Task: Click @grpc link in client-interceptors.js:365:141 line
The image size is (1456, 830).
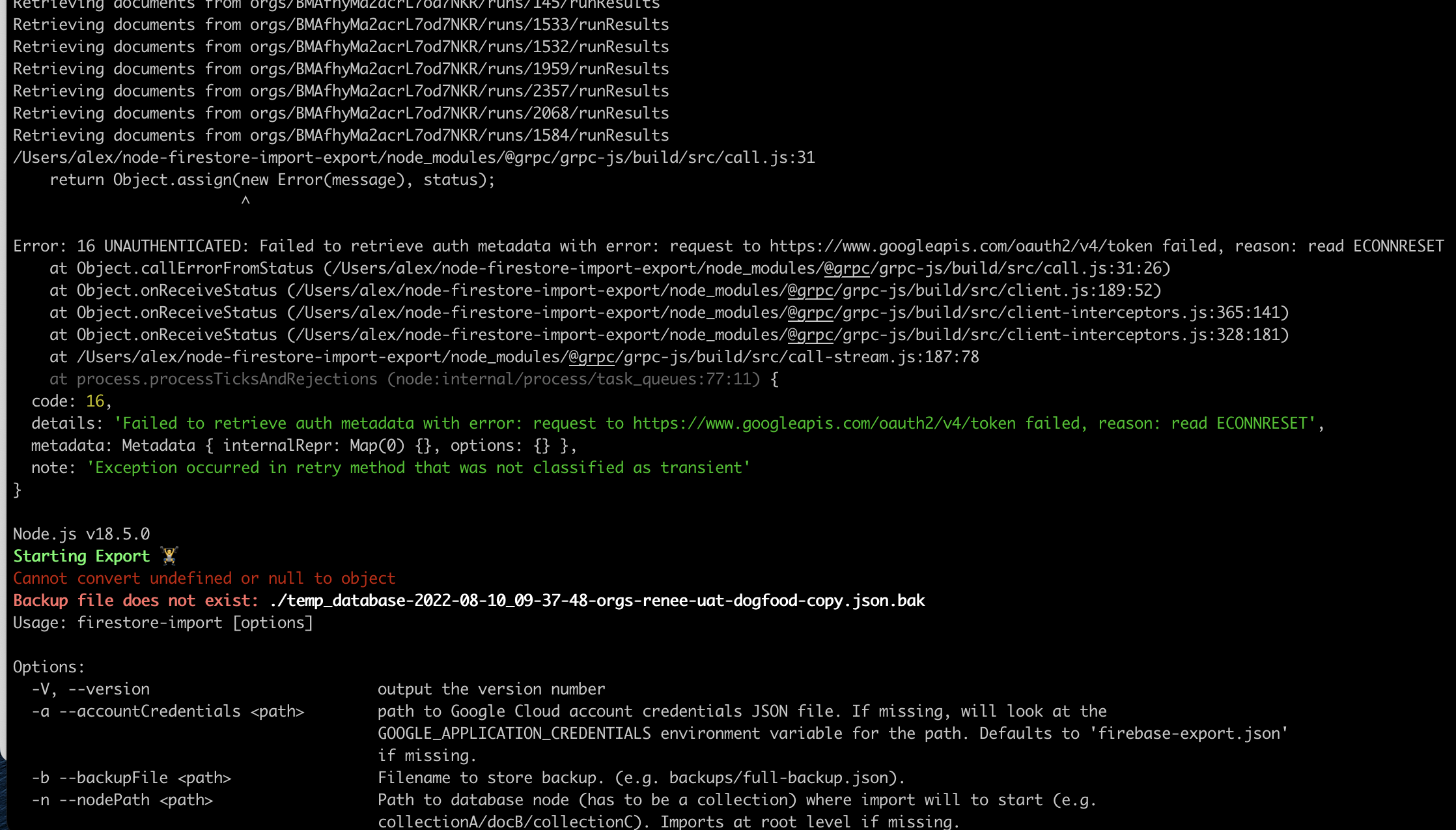Action: point(810,313)
